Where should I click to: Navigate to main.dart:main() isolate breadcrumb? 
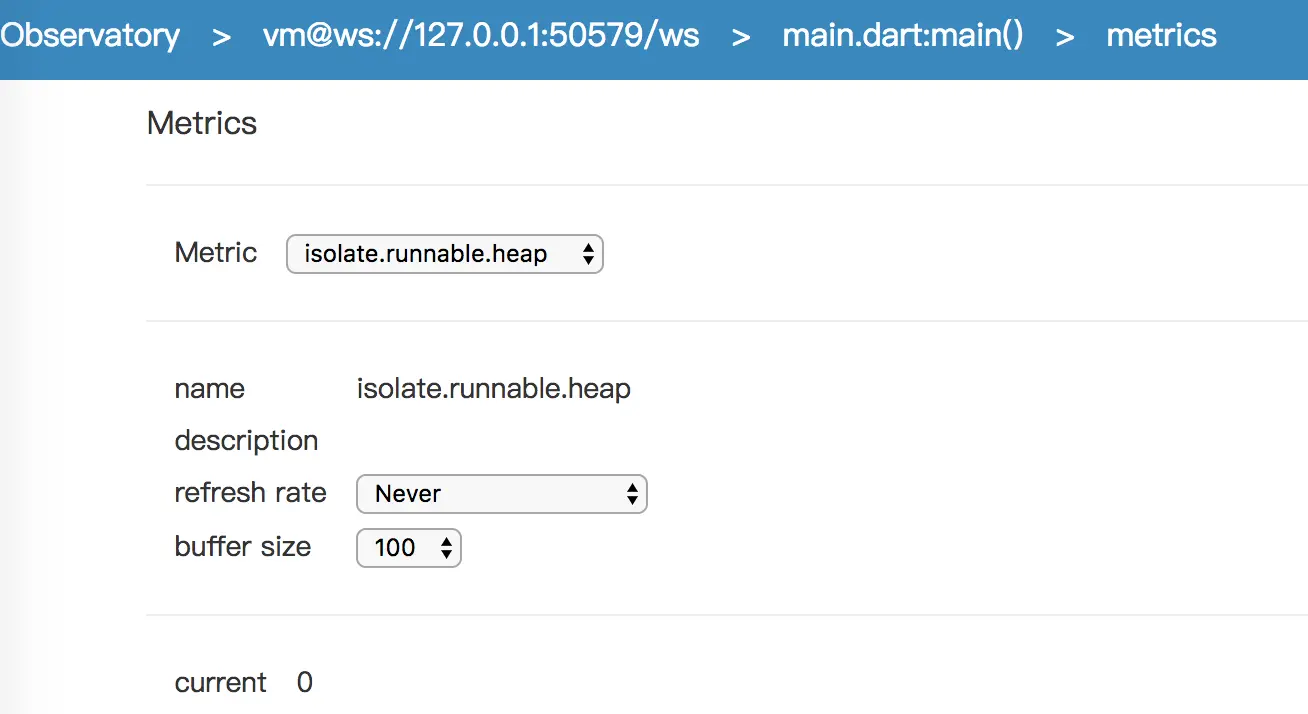coord(903,37)
